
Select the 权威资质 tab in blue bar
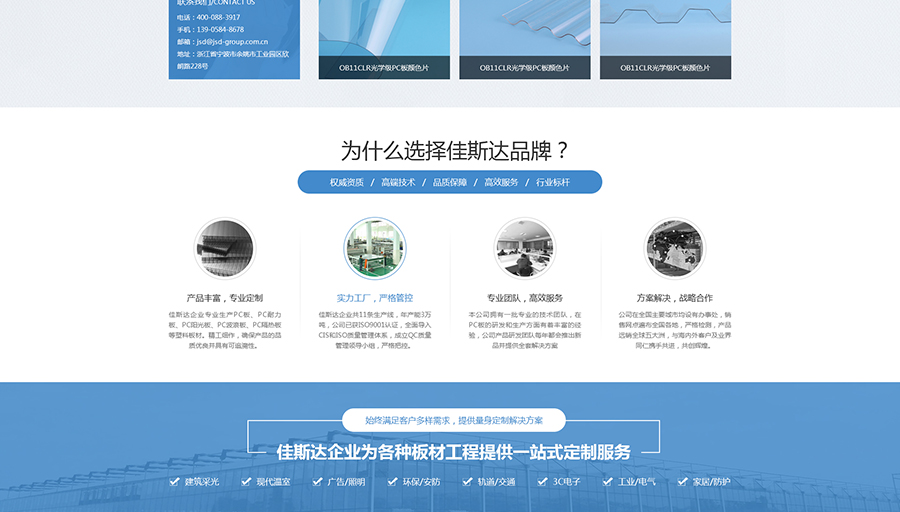point(347,182)
